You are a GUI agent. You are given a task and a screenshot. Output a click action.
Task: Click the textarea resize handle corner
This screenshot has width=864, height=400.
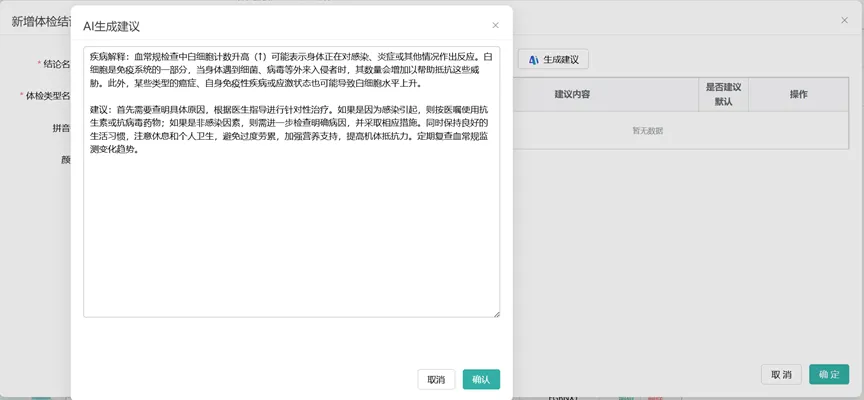tap(496, 314)
